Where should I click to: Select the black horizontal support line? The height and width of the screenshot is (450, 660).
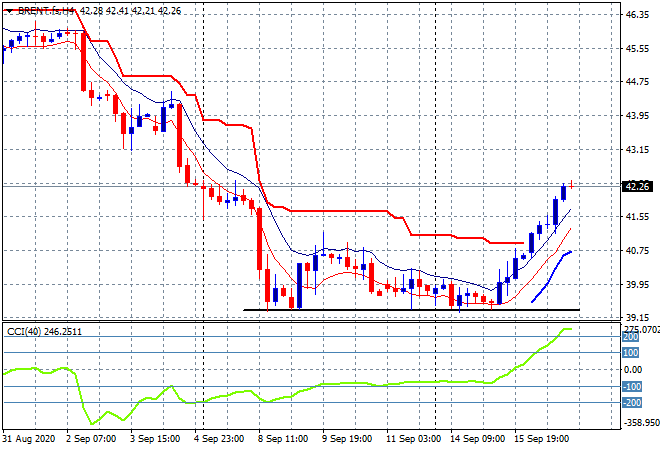tap(412, 310)
